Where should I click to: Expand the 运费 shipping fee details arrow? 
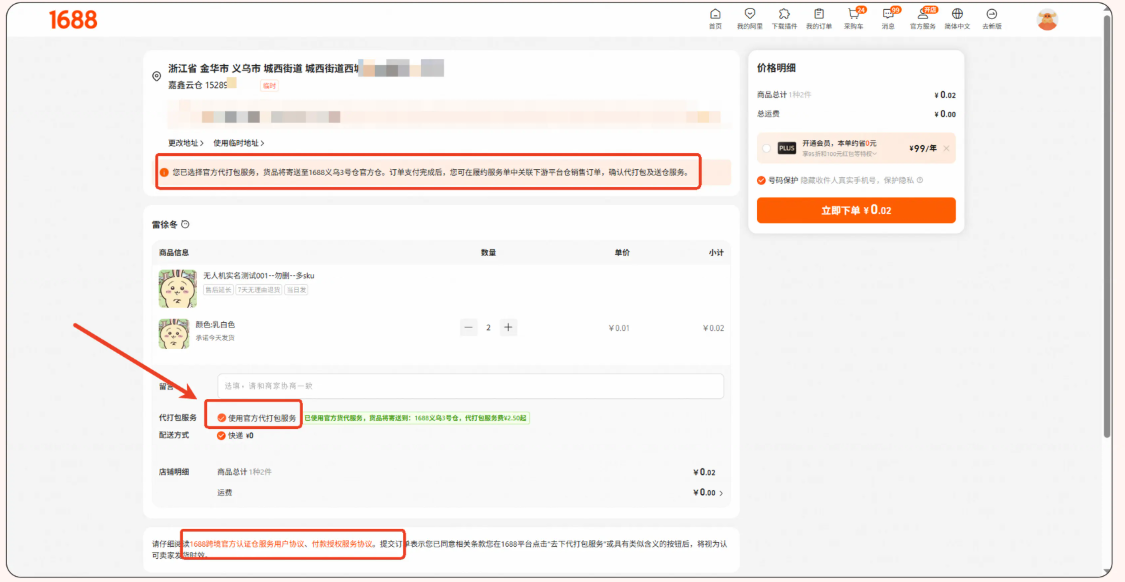point(720,493)
